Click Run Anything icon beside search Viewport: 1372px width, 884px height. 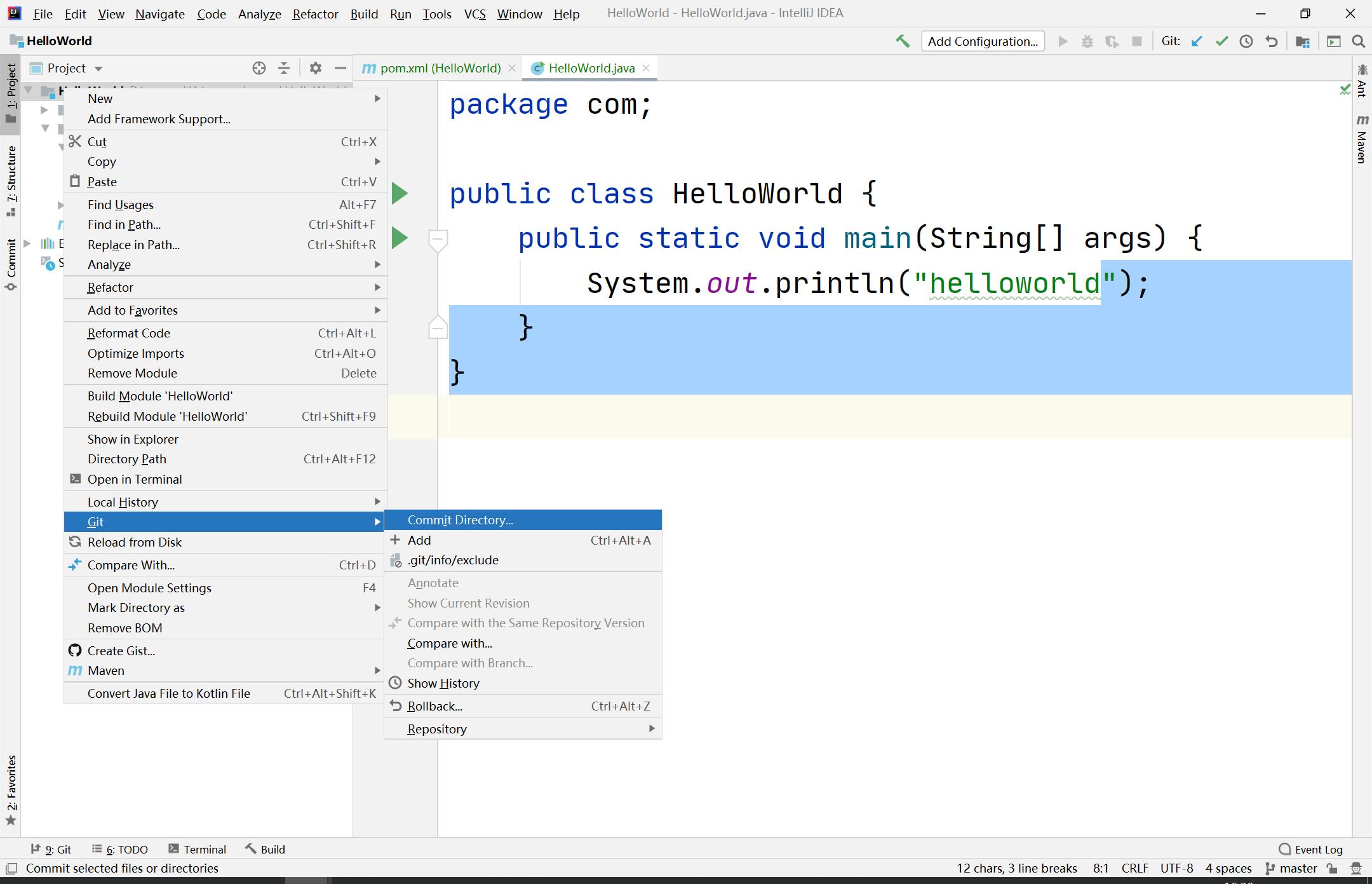[1334, 41]
